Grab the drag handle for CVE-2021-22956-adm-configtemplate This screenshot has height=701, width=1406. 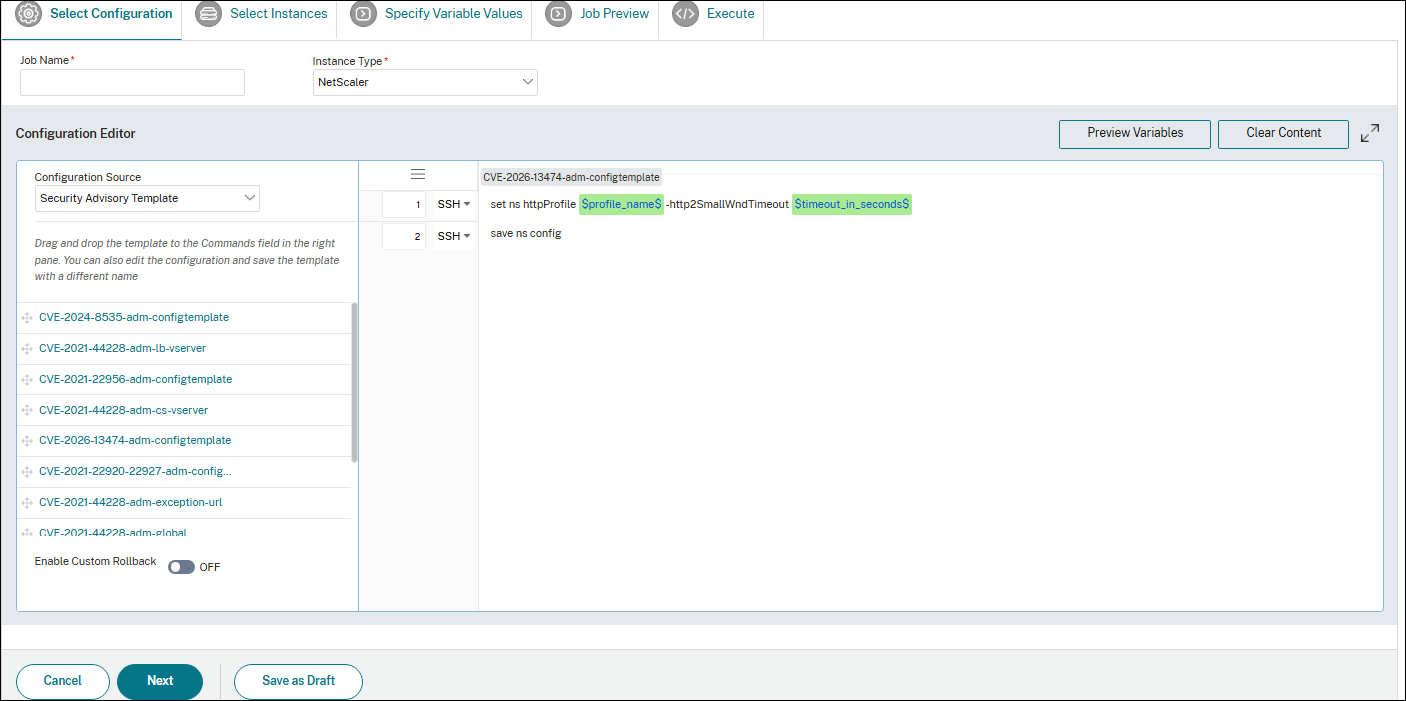27,380
